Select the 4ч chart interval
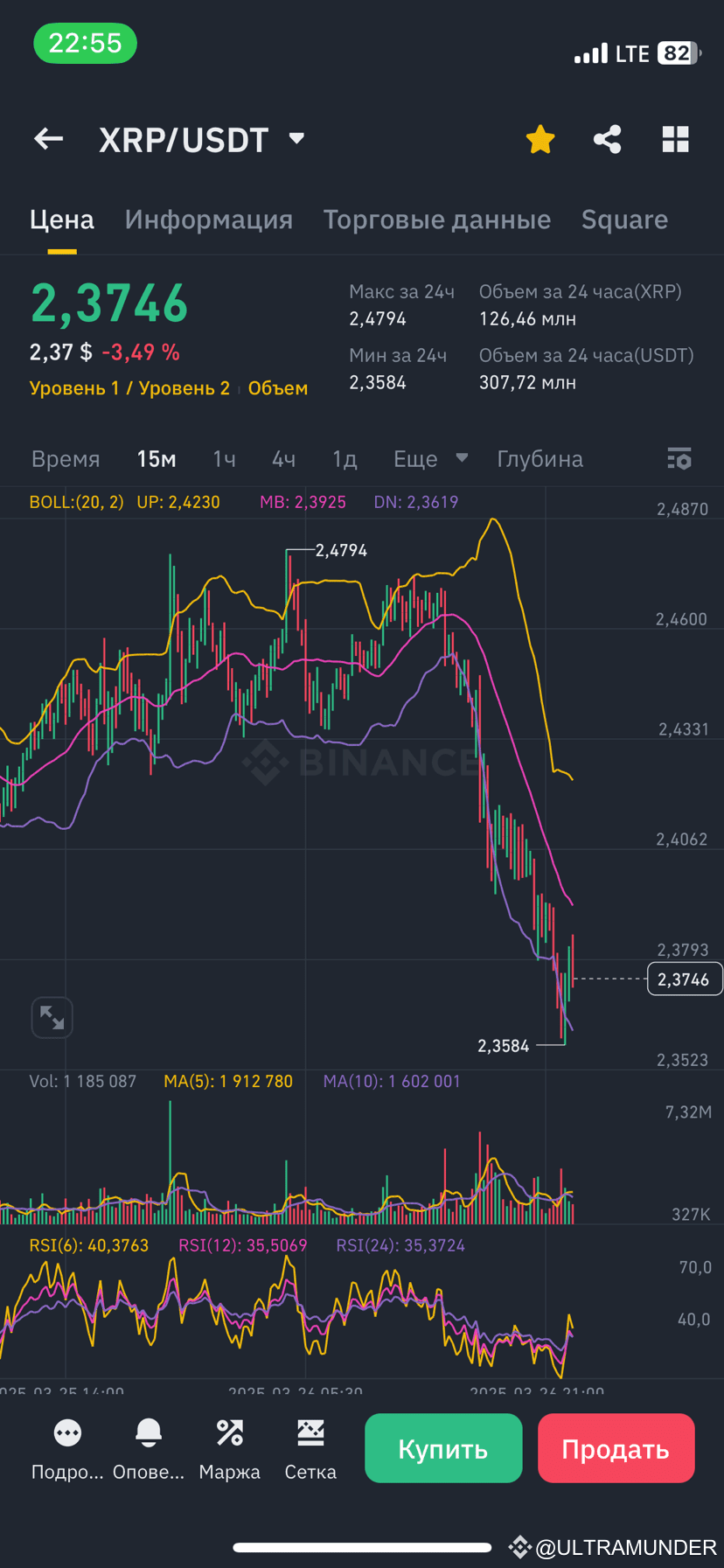724x1568 pixels. pyautogui.click(x=283, y=459)
